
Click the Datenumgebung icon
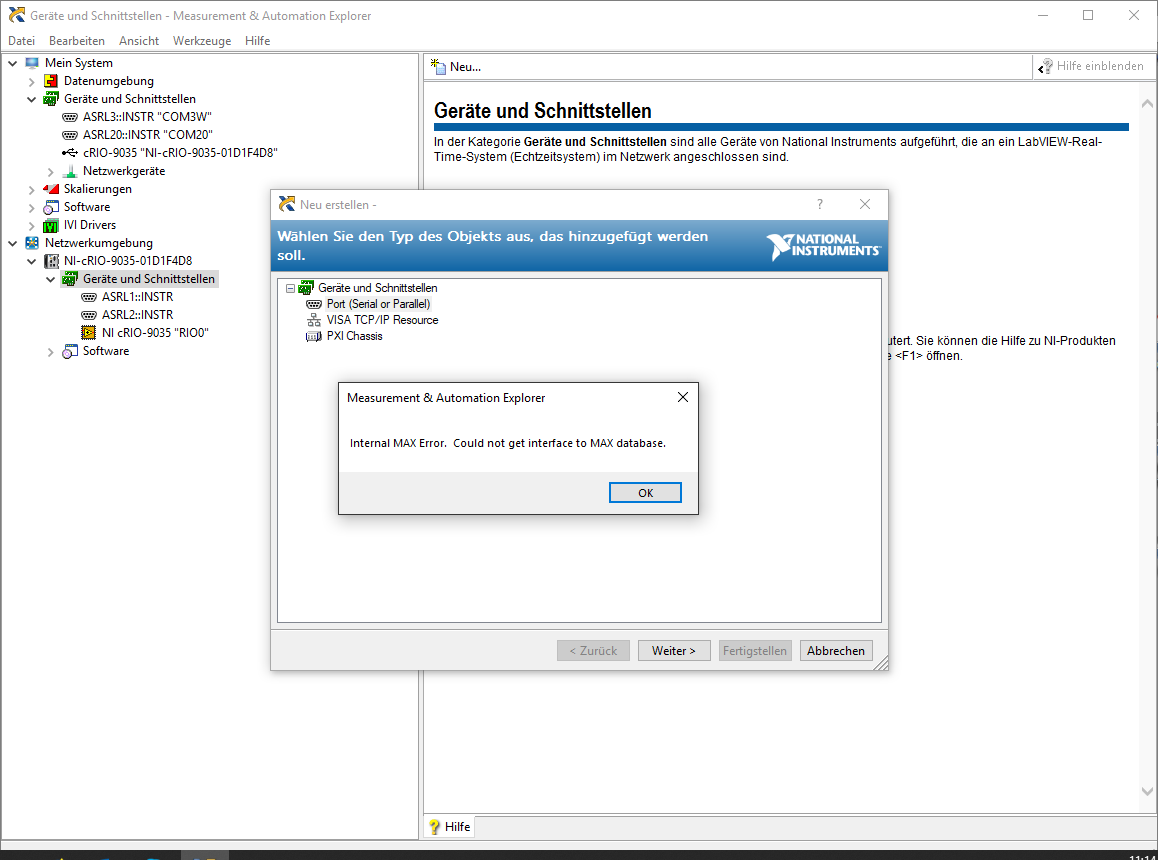coord(51,81)
